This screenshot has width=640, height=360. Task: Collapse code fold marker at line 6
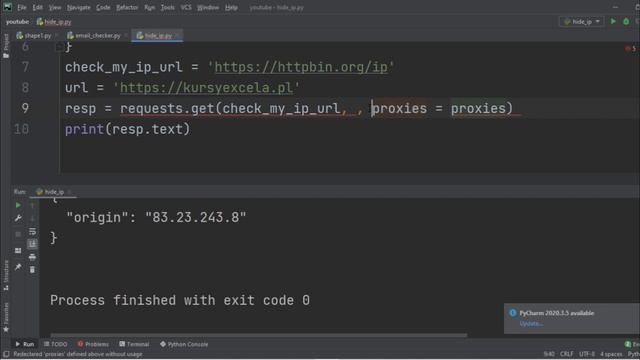tap(59, 47)
